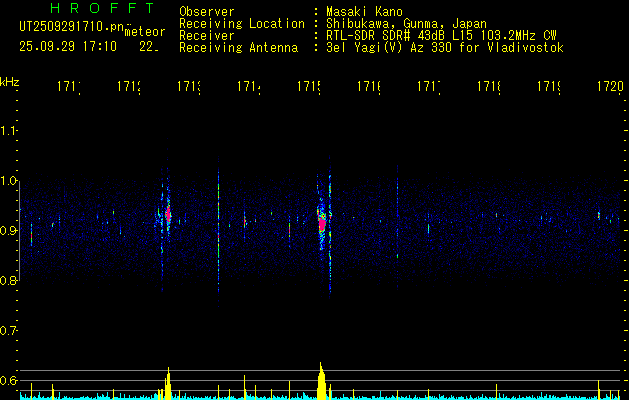Click the yellow intensity peak before 1713
629x400 pixels.
(168, 384)
